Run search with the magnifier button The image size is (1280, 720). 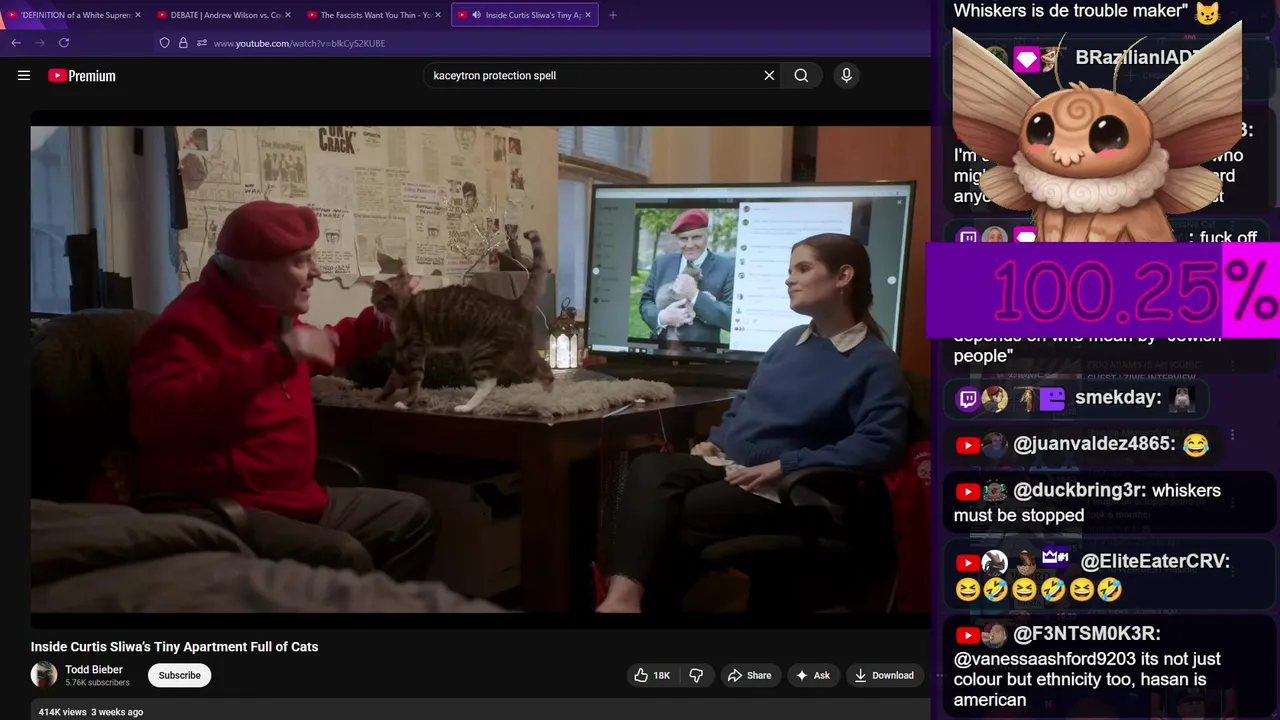point(801,75)
